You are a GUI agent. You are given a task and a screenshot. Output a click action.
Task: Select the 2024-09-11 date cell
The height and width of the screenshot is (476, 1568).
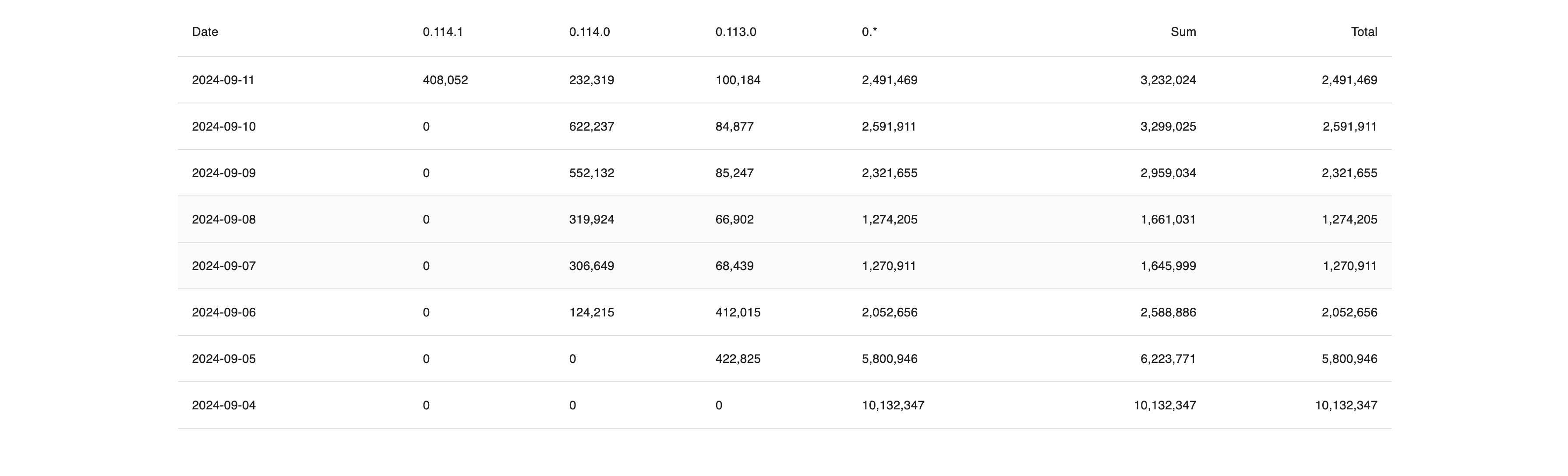223,80
